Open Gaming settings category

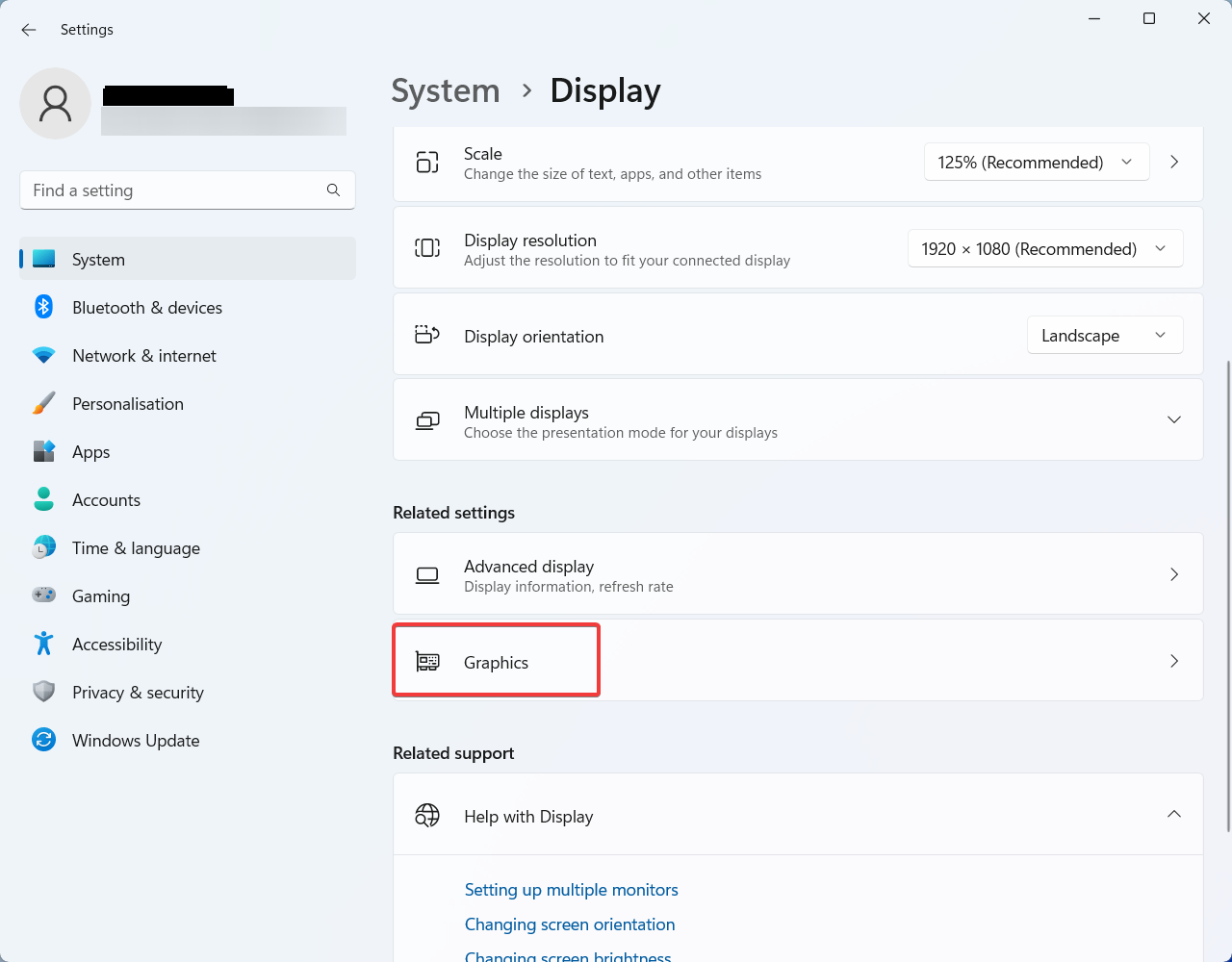188,595
